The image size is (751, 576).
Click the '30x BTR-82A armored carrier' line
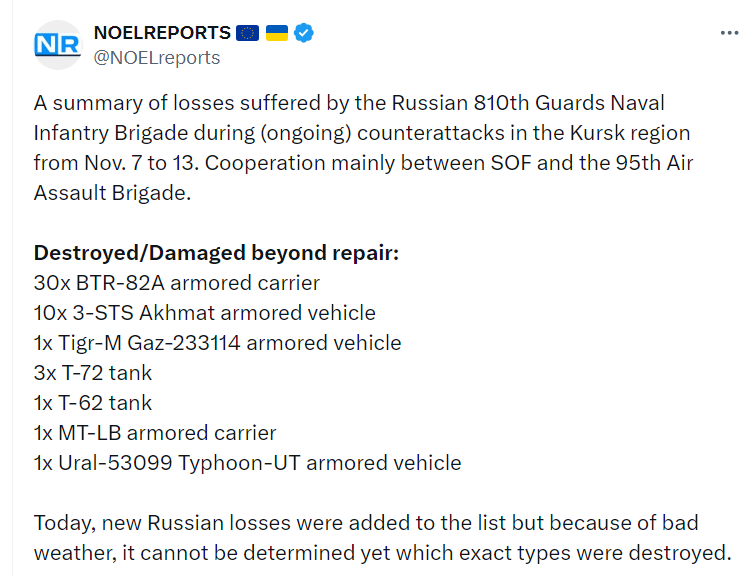click(x=177, y=283)
